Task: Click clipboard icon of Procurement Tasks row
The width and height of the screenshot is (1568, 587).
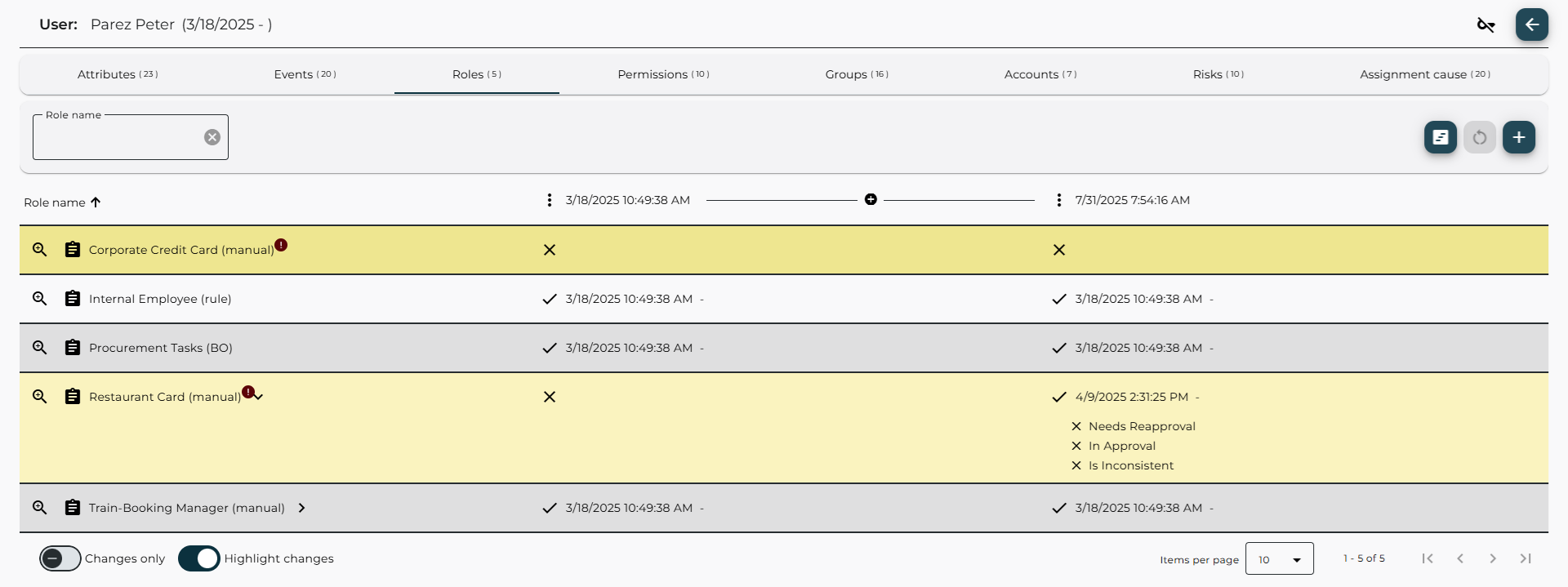Action: pos(73,348)
